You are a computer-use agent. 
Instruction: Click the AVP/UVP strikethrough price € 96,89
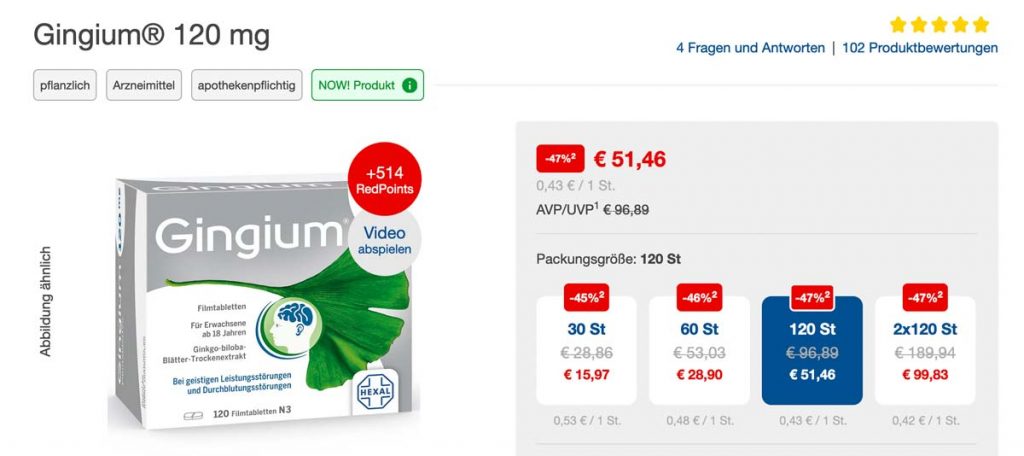(626, 210)
